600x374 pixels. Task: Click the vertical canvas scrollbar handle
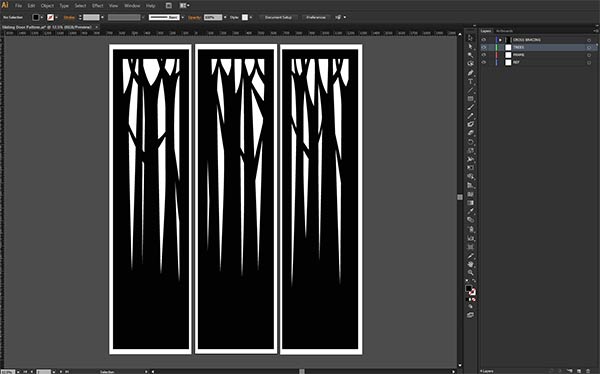point(460,197)
